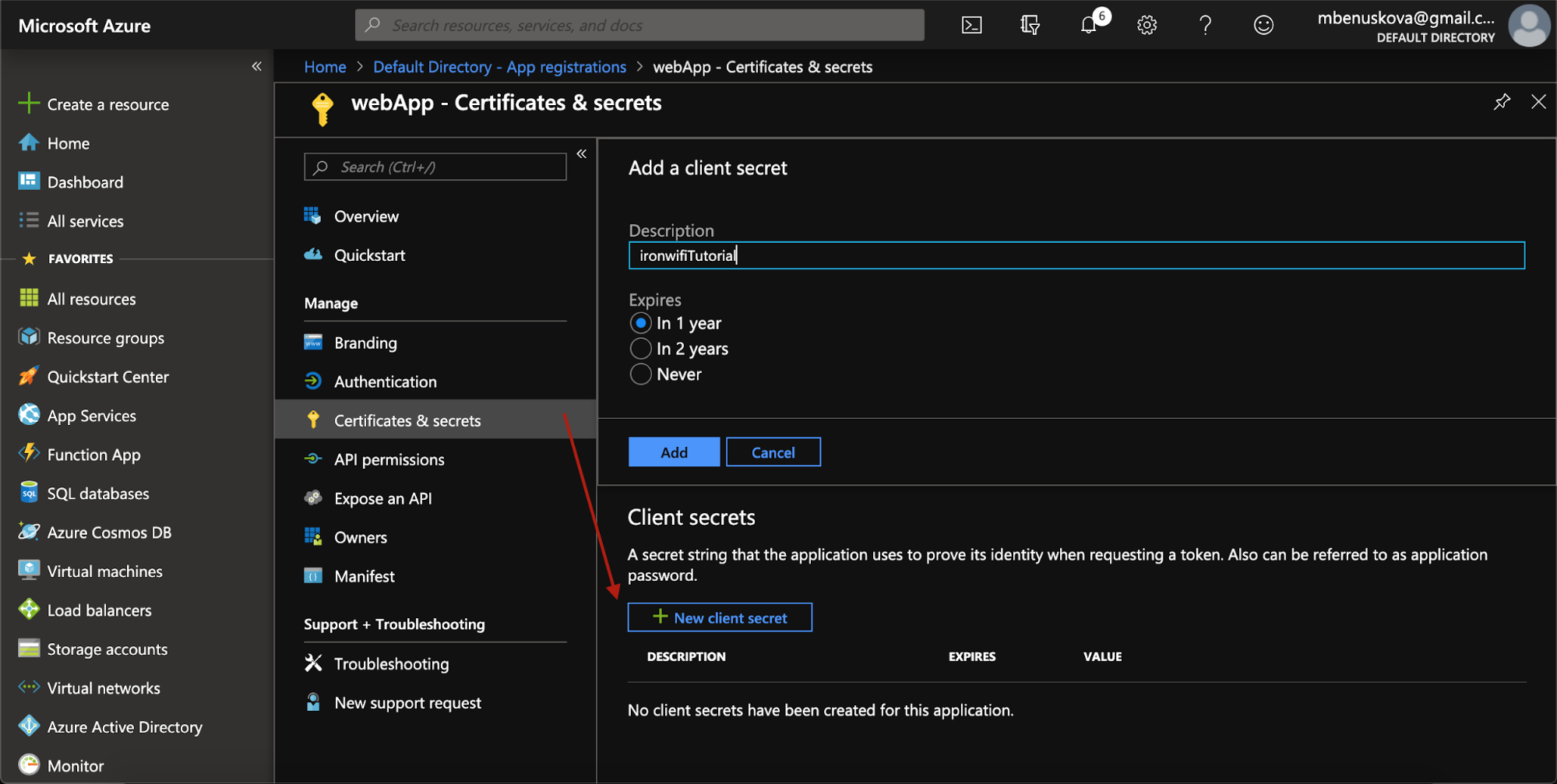Collapse the webApp management menu
The image size is (1557, 784).
tap(581, 153)
